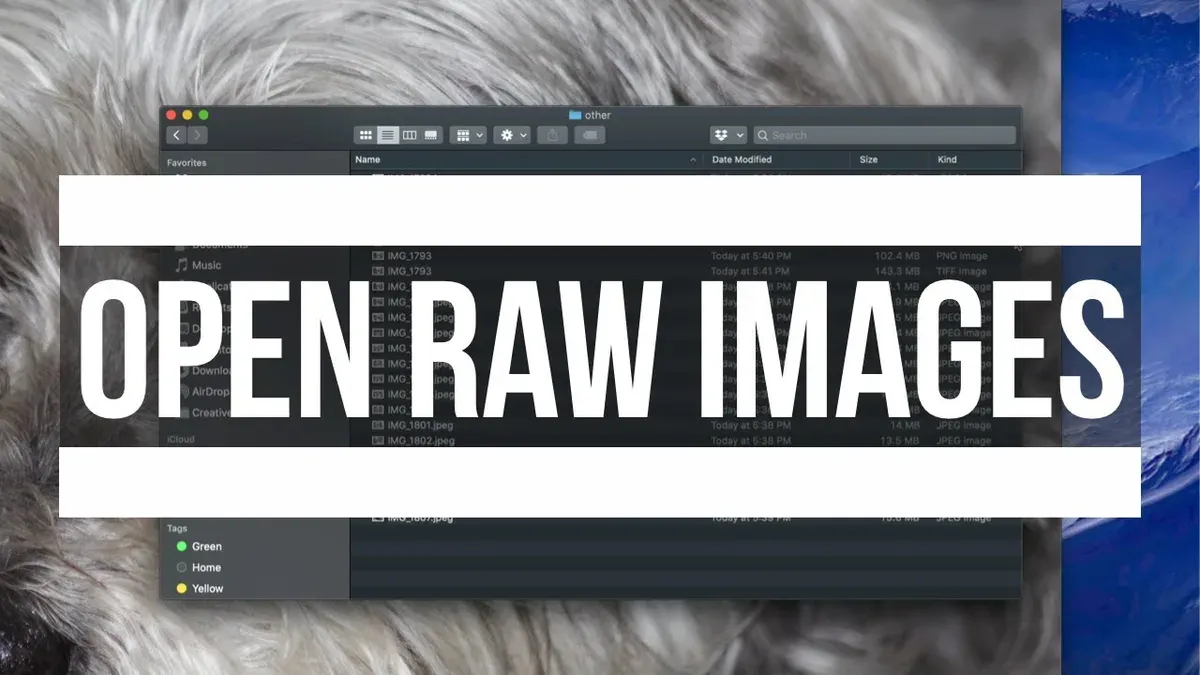Go back with the Finder back arrow
The image size is (1200, 675).
(x=177, y=135)
